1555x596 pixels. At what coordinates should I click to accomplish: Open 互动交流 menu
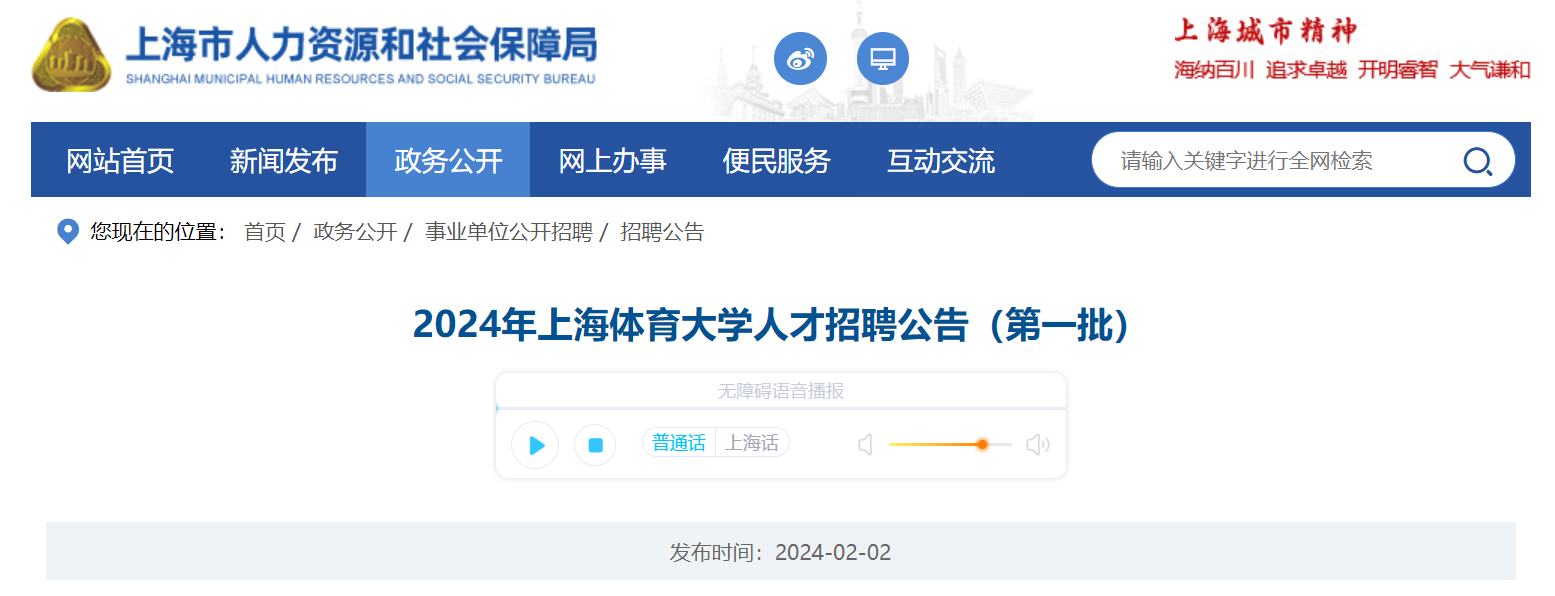tap(941, 160)
